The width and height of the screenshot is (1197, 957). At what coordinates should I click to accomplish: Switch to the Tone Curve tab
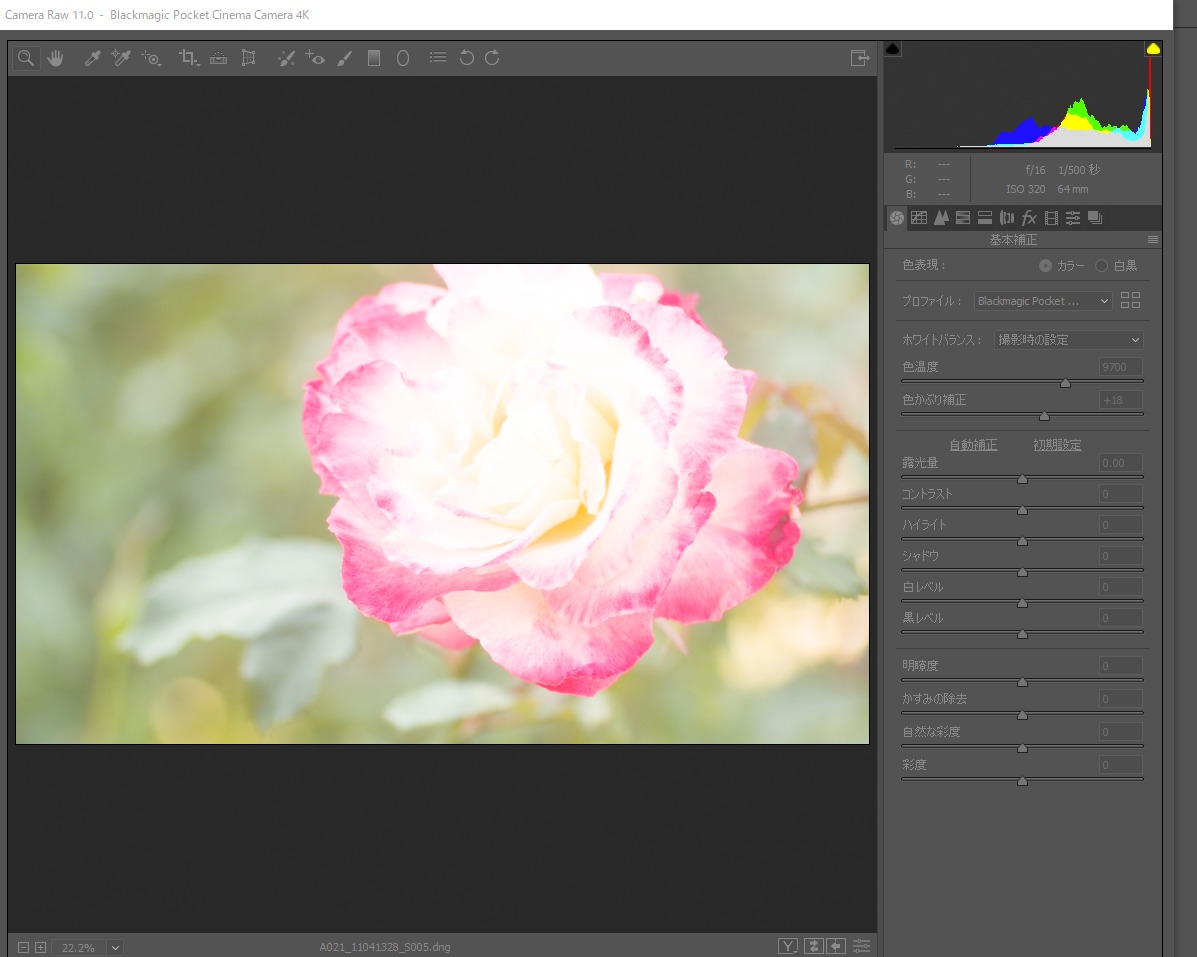(x=919, y=218)
